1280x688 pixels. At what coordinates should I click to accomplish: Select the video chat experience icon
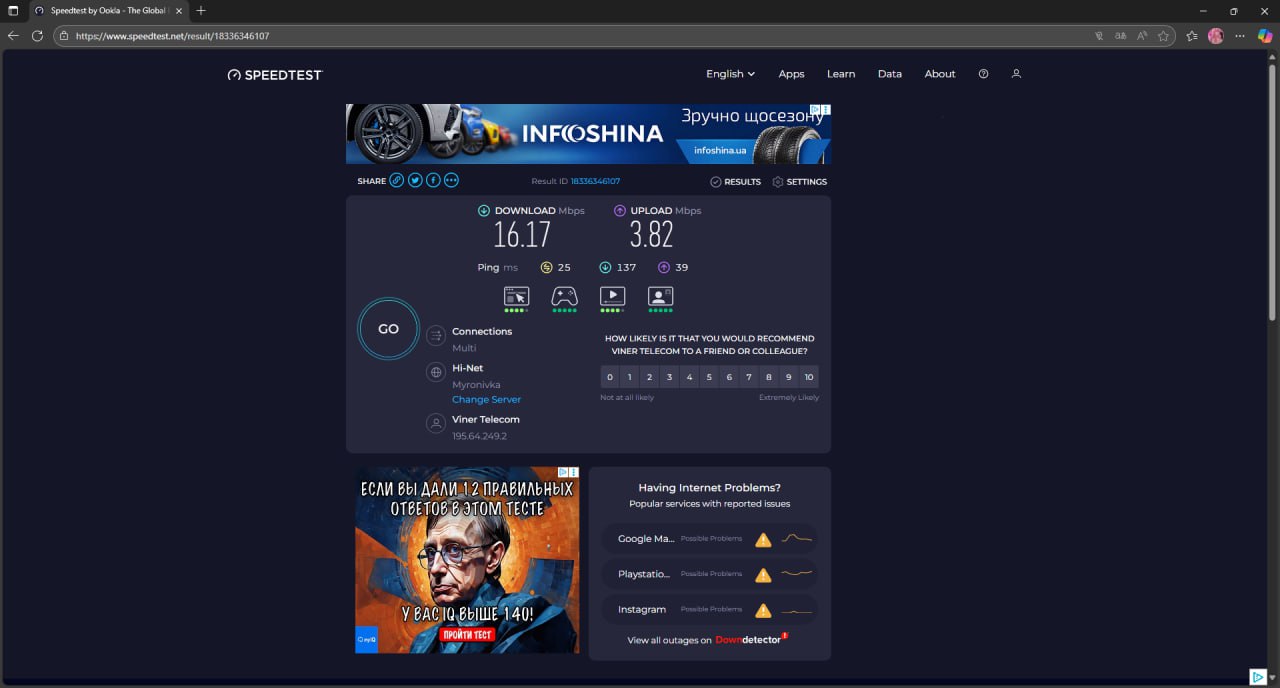coord(660,296)
